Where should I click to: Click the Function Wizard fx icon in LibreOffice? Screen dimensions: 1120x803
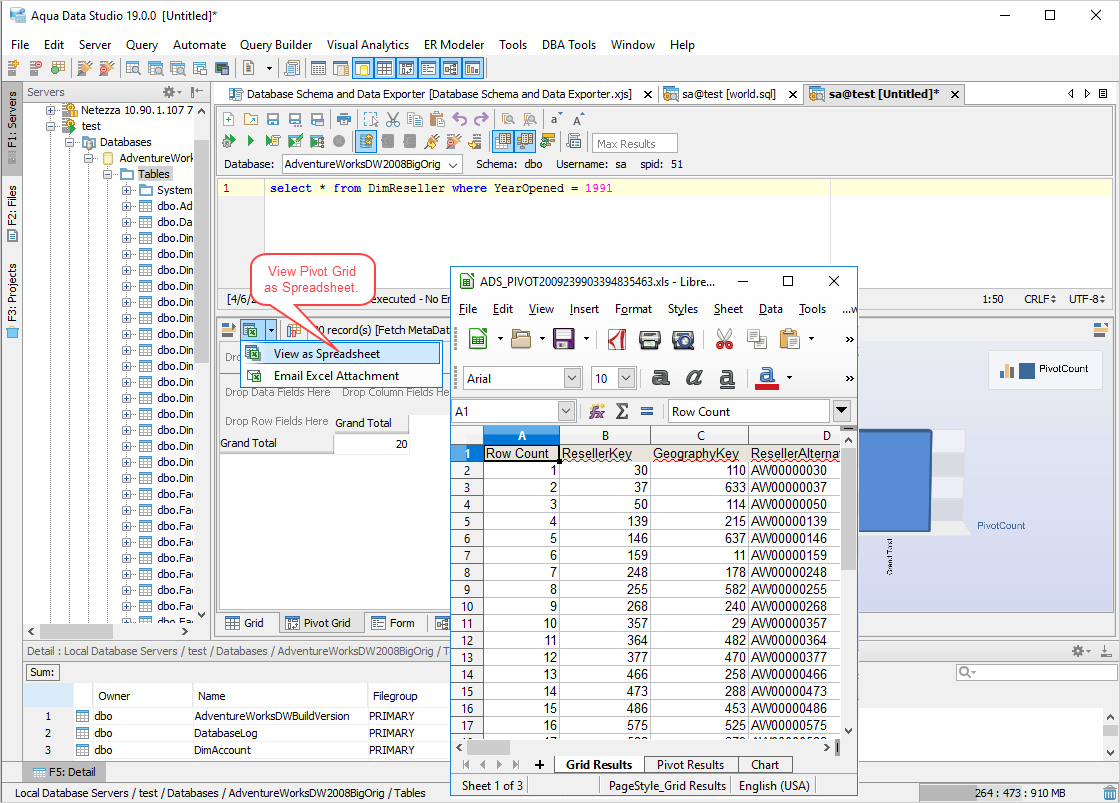point(596,412)
